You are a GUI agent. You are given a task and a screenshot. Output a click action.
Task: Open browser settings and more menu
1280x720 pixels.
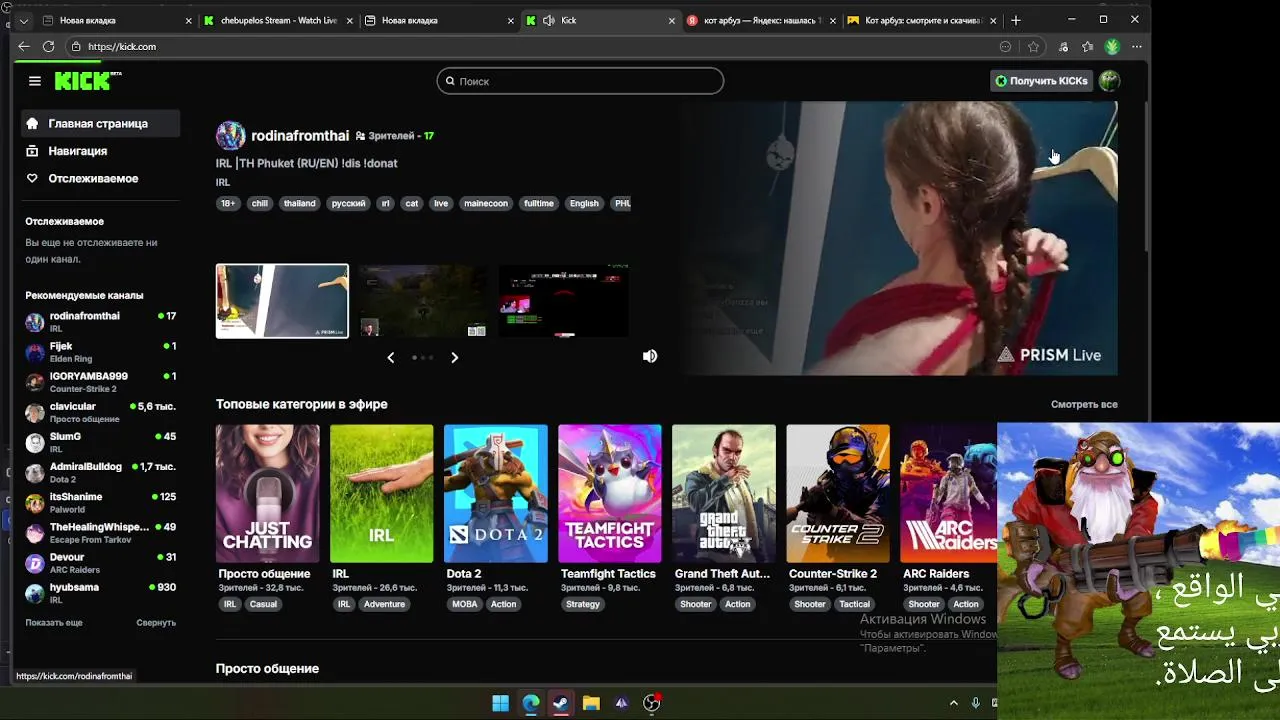tap(1137, 46)
